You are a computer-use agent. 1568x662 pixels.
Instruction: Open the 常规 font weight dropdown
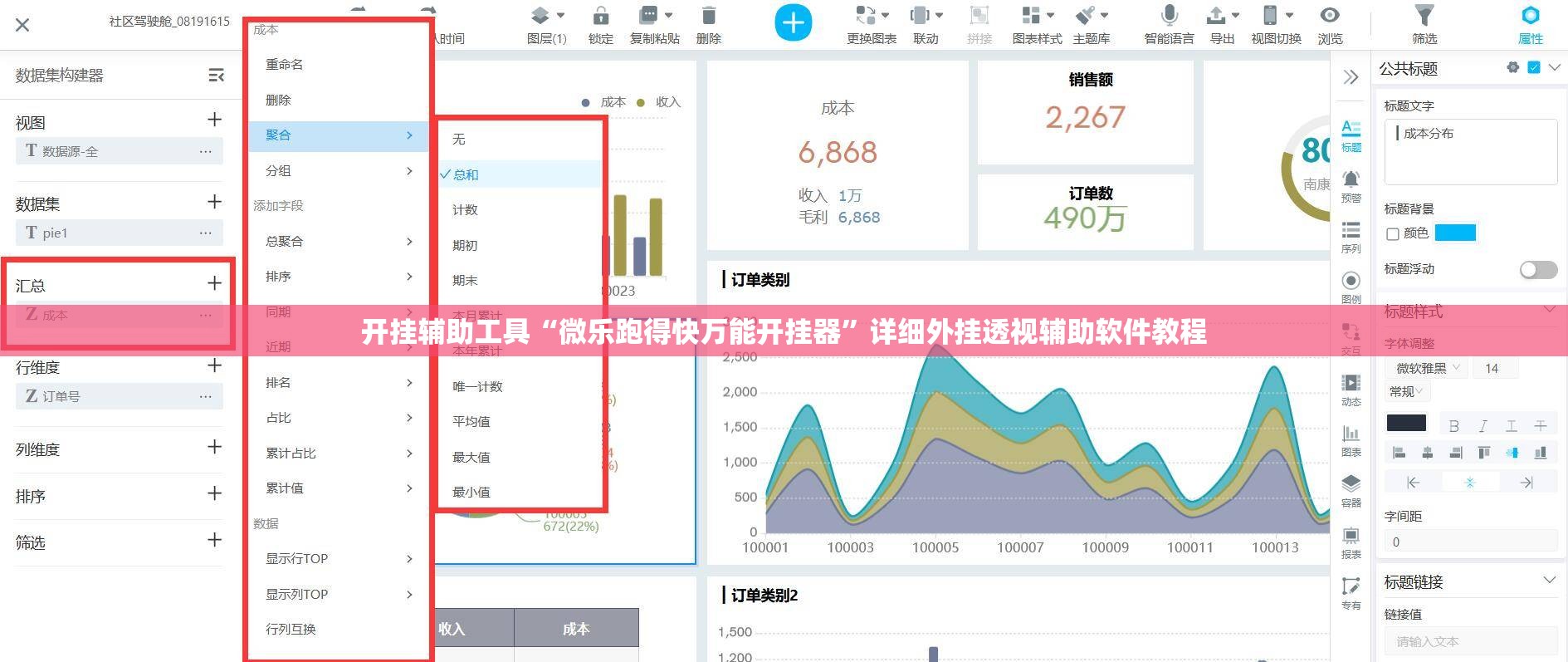1406,391
